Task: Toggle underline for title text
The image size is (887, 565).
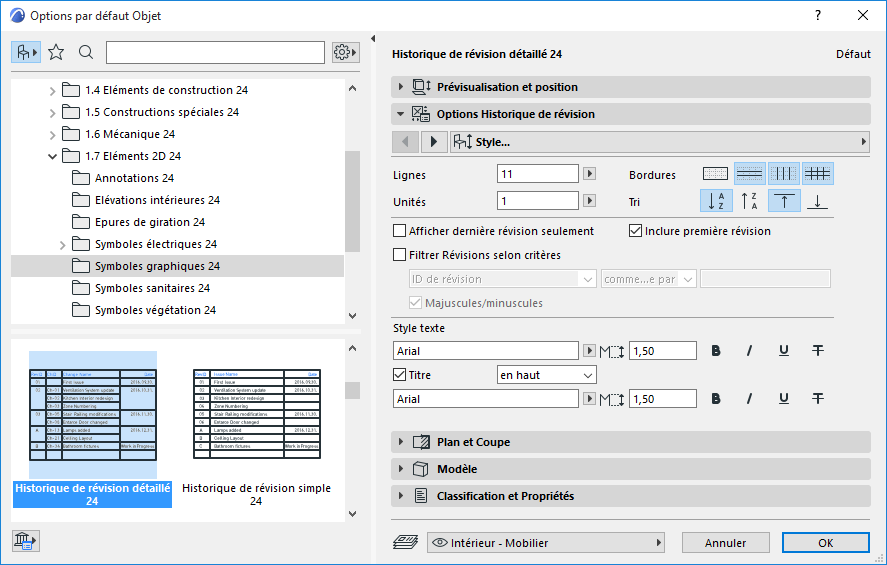Action: pyautogui.click(x=783, y=399)
